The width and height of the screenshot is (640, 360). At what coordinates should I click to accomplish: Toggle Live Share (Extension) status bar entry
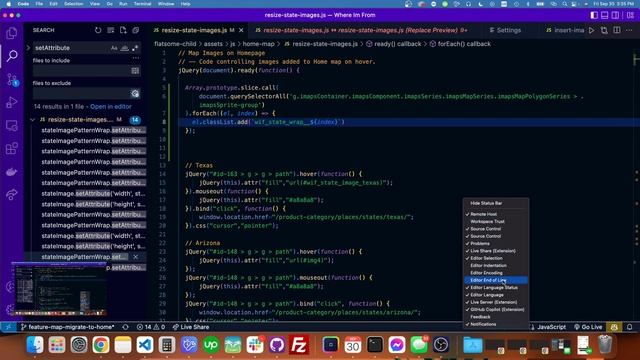[x=496, y=251]
